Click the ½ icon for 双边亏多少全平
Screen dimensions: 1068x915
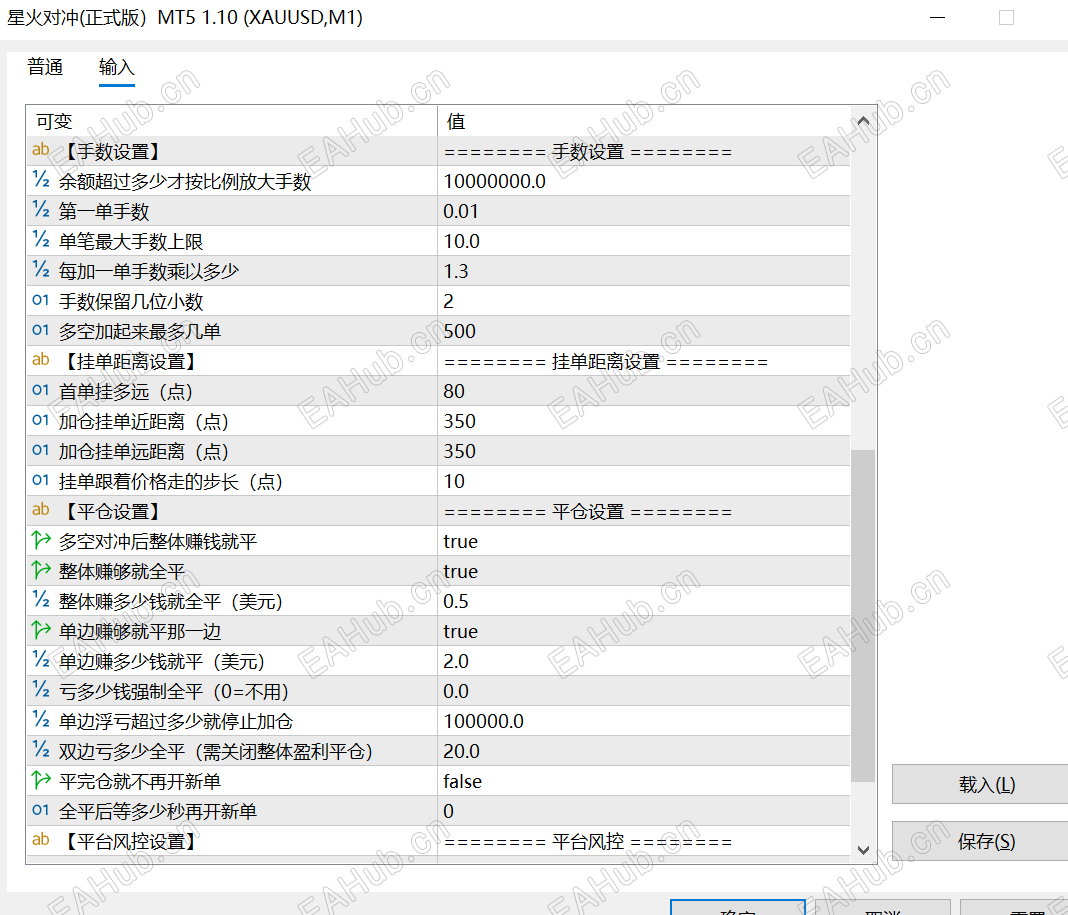pos(41,749)
